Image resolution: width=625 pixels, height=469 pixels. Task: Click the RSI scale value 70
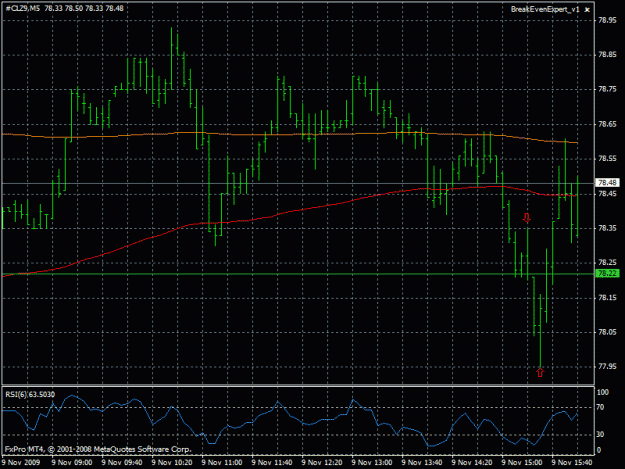click(600, 407)
